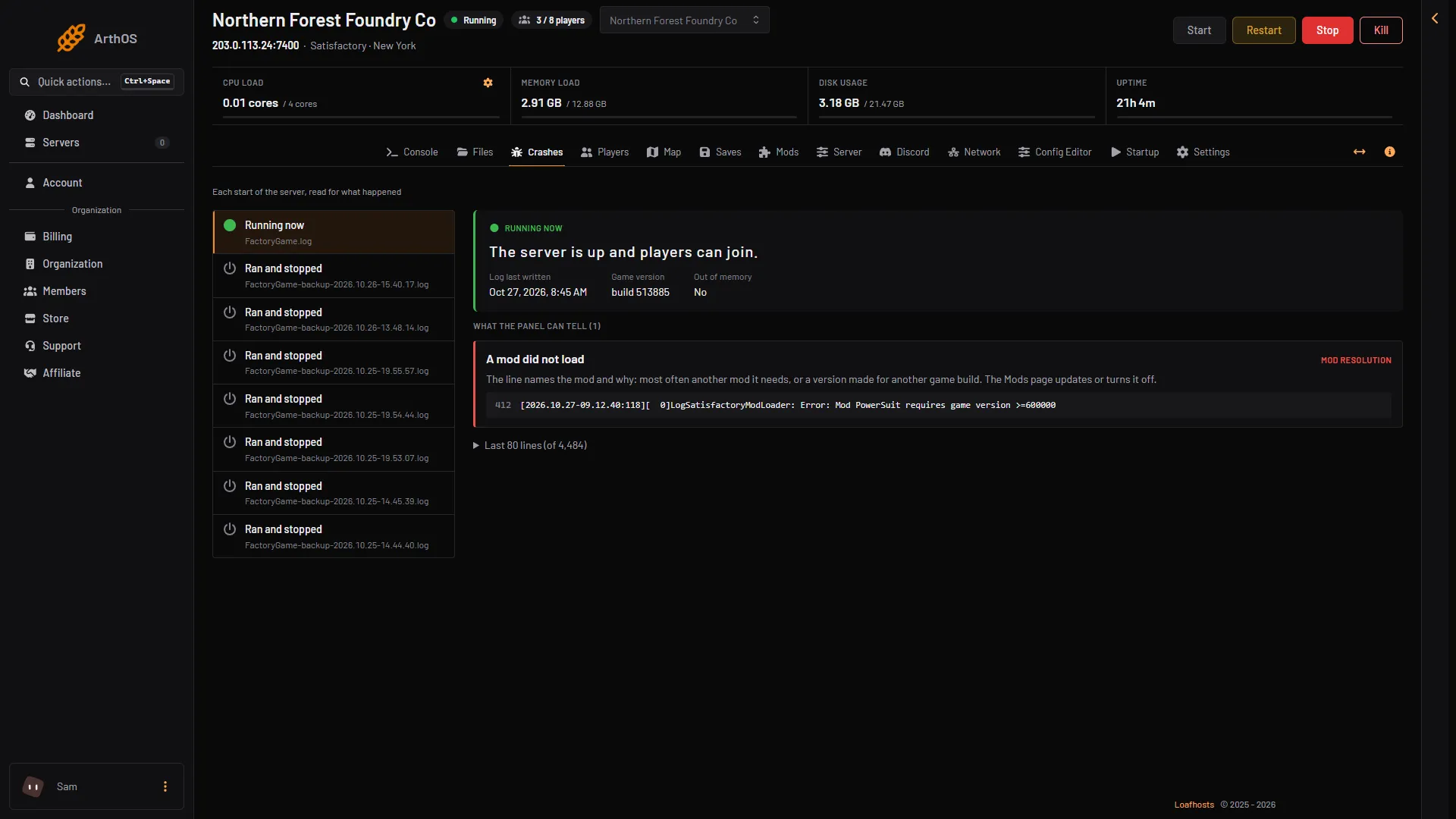Click the Running status badge
The height and width of the screenshot is (819, 1456).
[x=473, y=20]
